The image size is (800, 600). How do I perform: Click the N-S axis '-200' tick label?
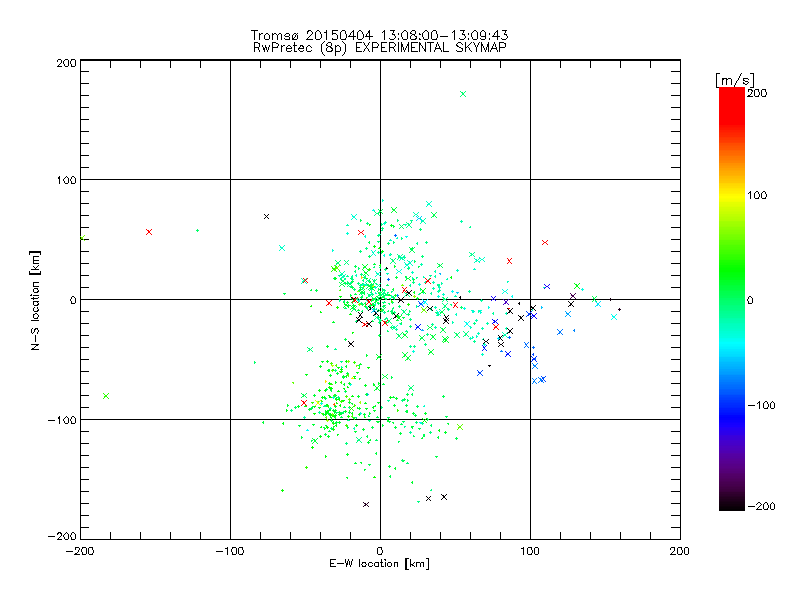(x=62, y=536)
